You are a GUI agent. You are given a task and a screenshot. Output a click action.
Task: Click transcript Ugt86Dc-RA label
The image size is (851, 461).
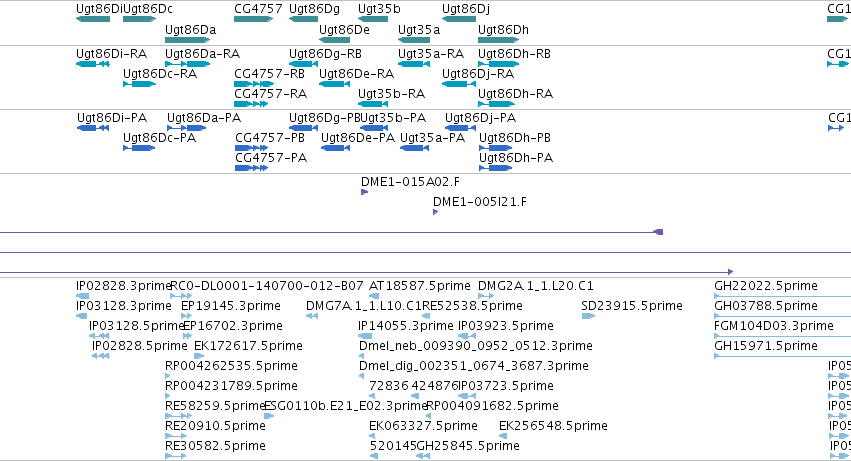(160, 74)
